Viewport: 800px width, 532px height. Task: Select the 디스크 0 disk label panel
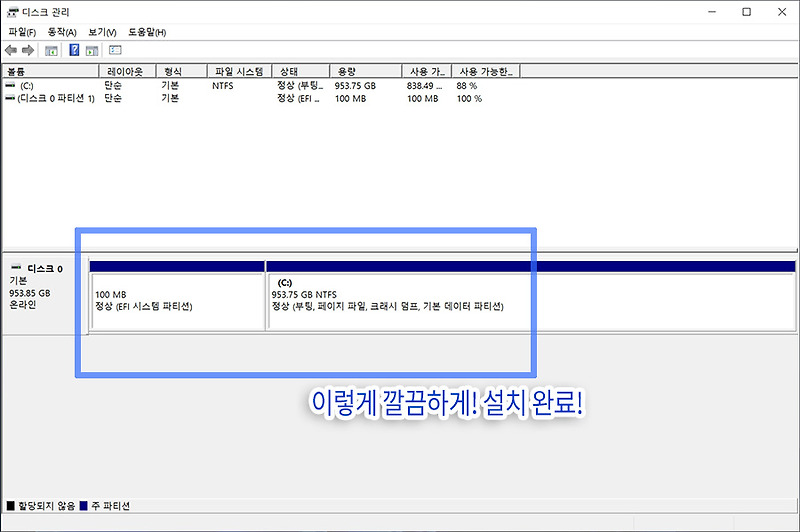tap(45, 295)
